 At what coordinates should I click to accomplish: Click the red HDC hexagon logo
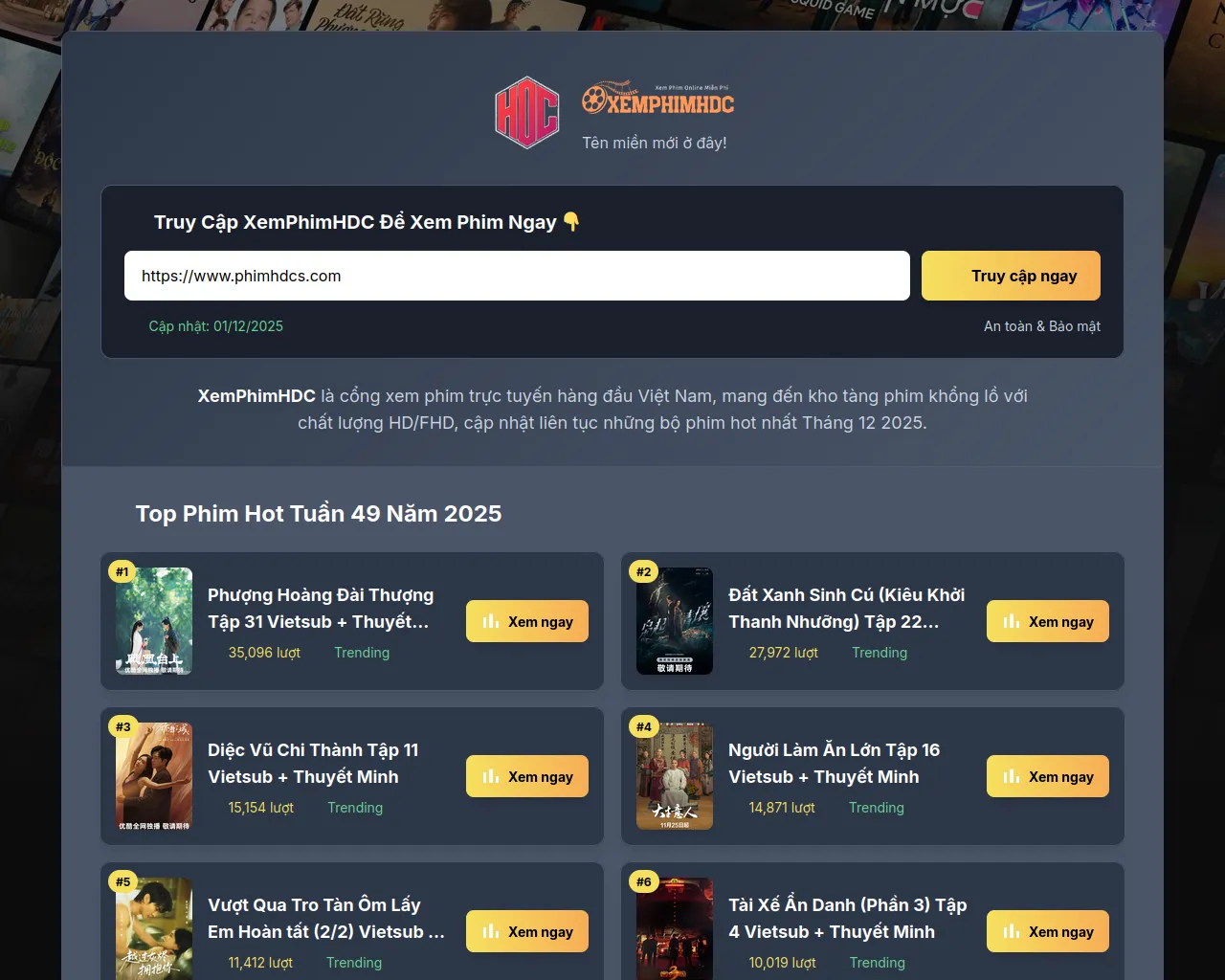point(526,113)
